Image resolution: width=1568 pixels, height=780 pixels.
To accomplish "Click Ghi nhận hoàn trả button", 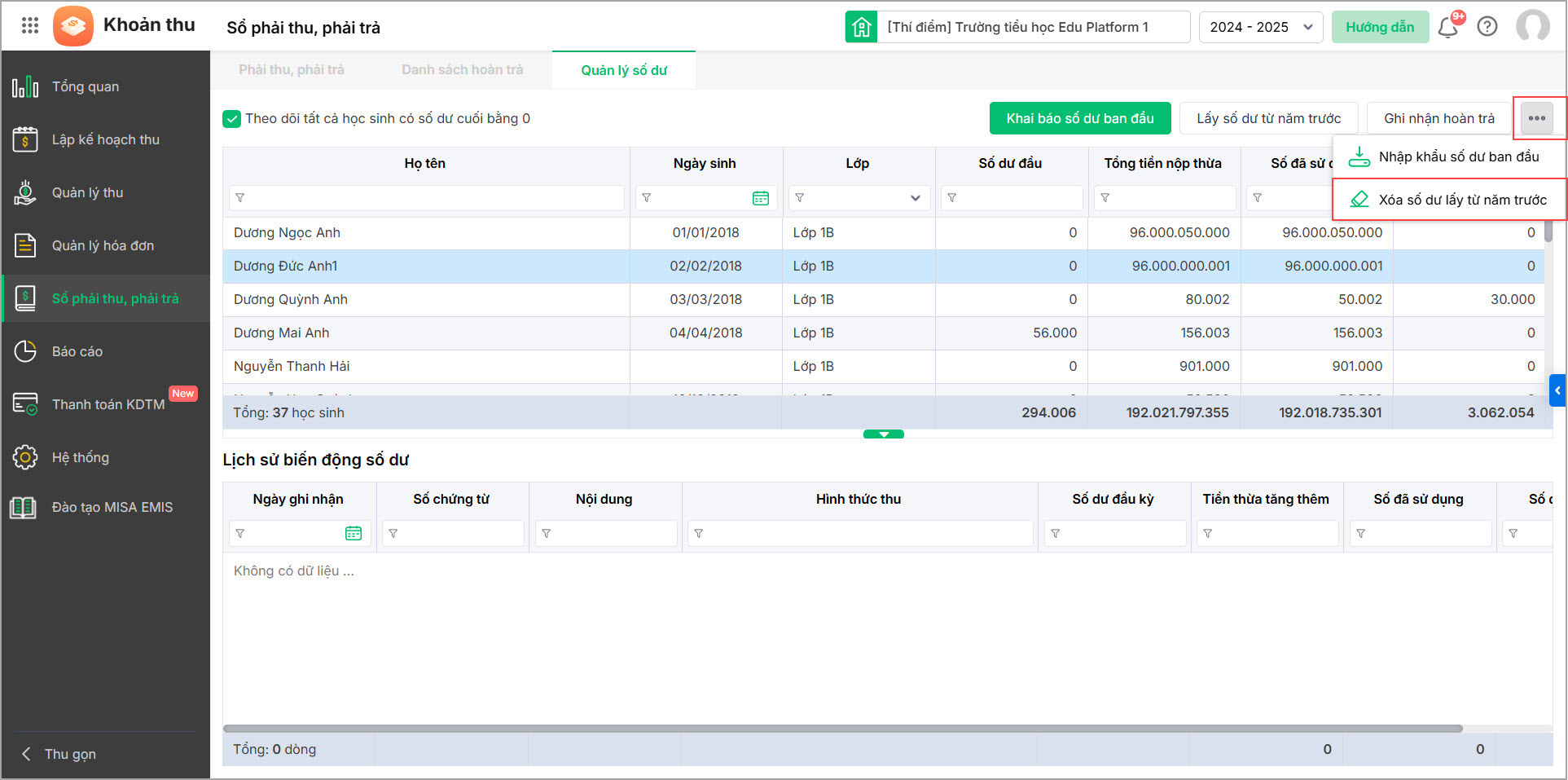I will coord(1439,118).
